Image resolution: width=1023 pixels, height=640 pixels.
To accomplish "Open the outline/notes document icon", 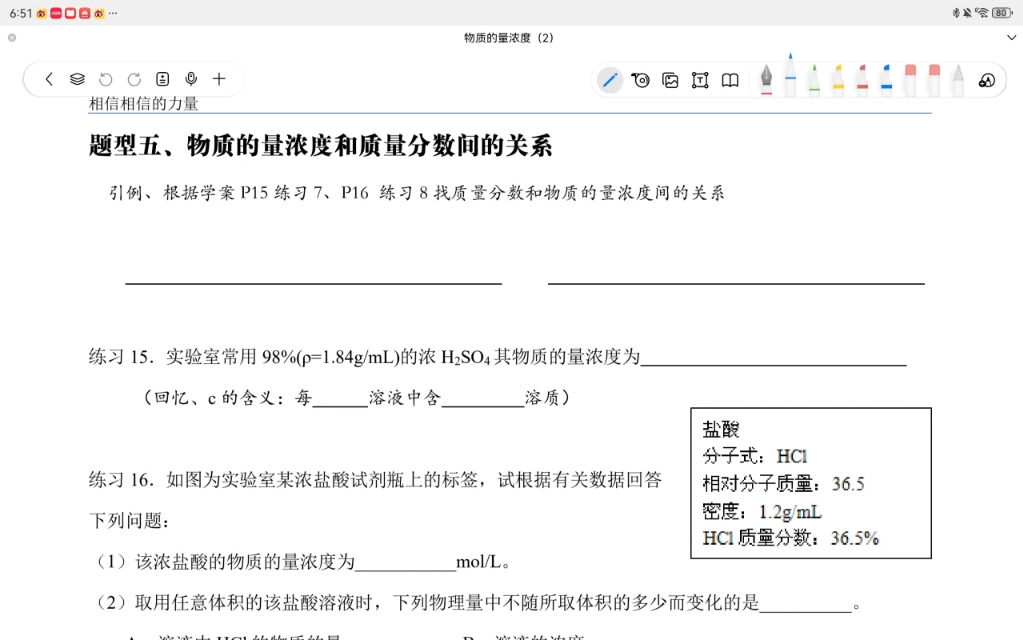I will click(x=162, y=79).
